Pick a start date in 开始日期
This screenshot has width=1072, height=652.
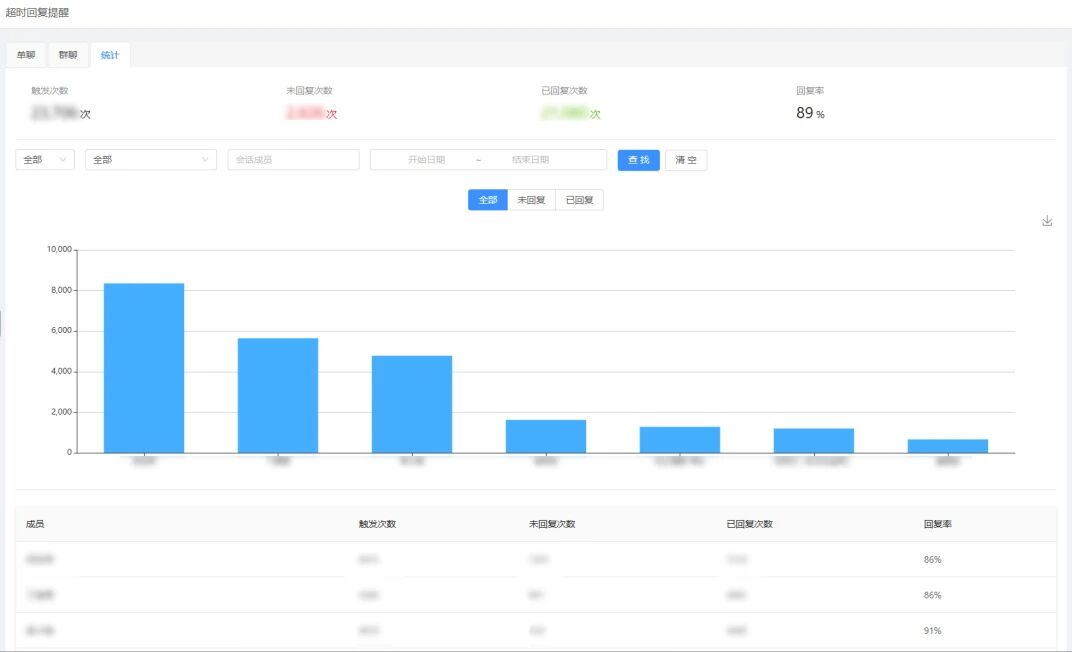(426, 160)
